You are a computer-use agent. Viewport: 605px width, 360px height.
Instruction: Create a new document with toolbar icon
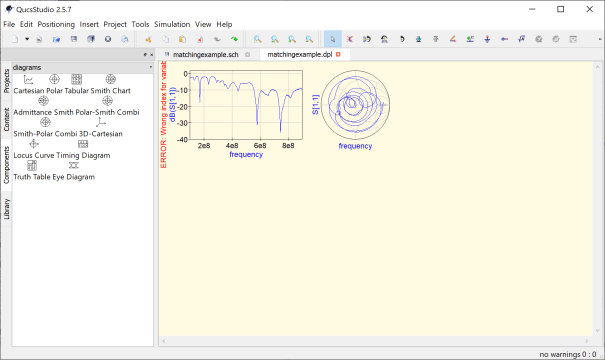15,39
